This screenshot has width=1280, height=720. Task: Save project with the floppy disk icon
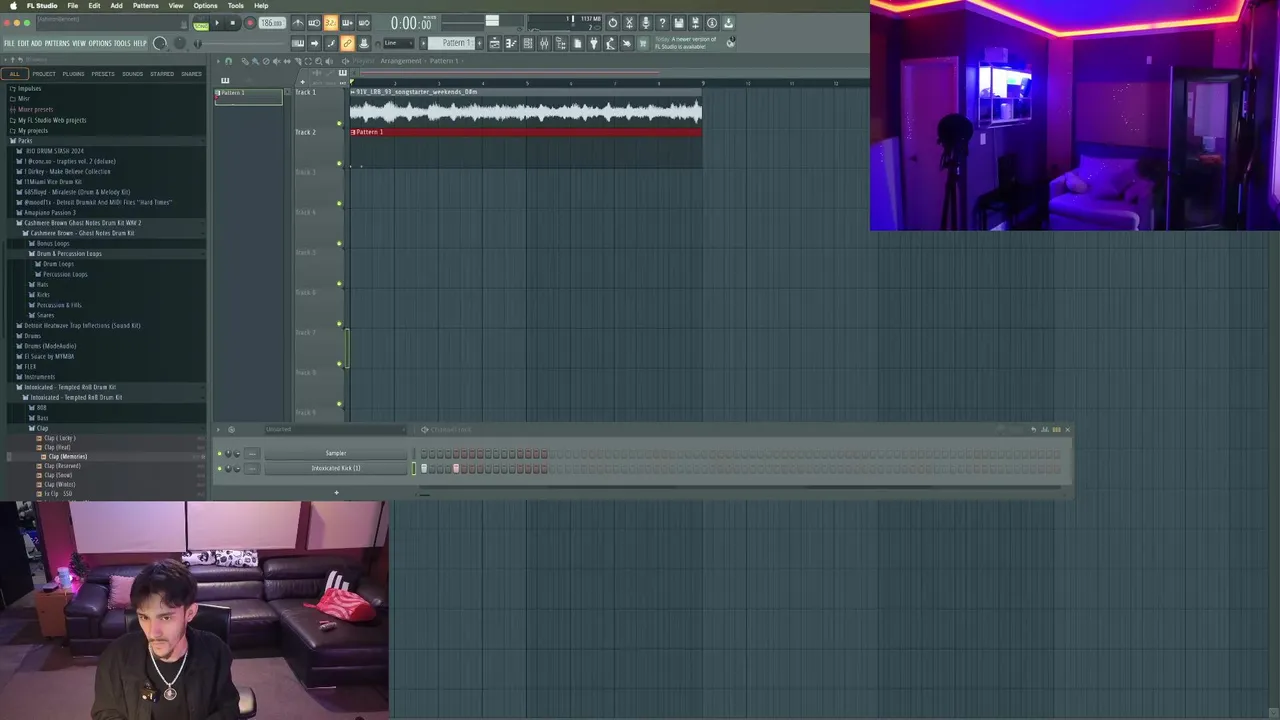(x=679, y=23)
